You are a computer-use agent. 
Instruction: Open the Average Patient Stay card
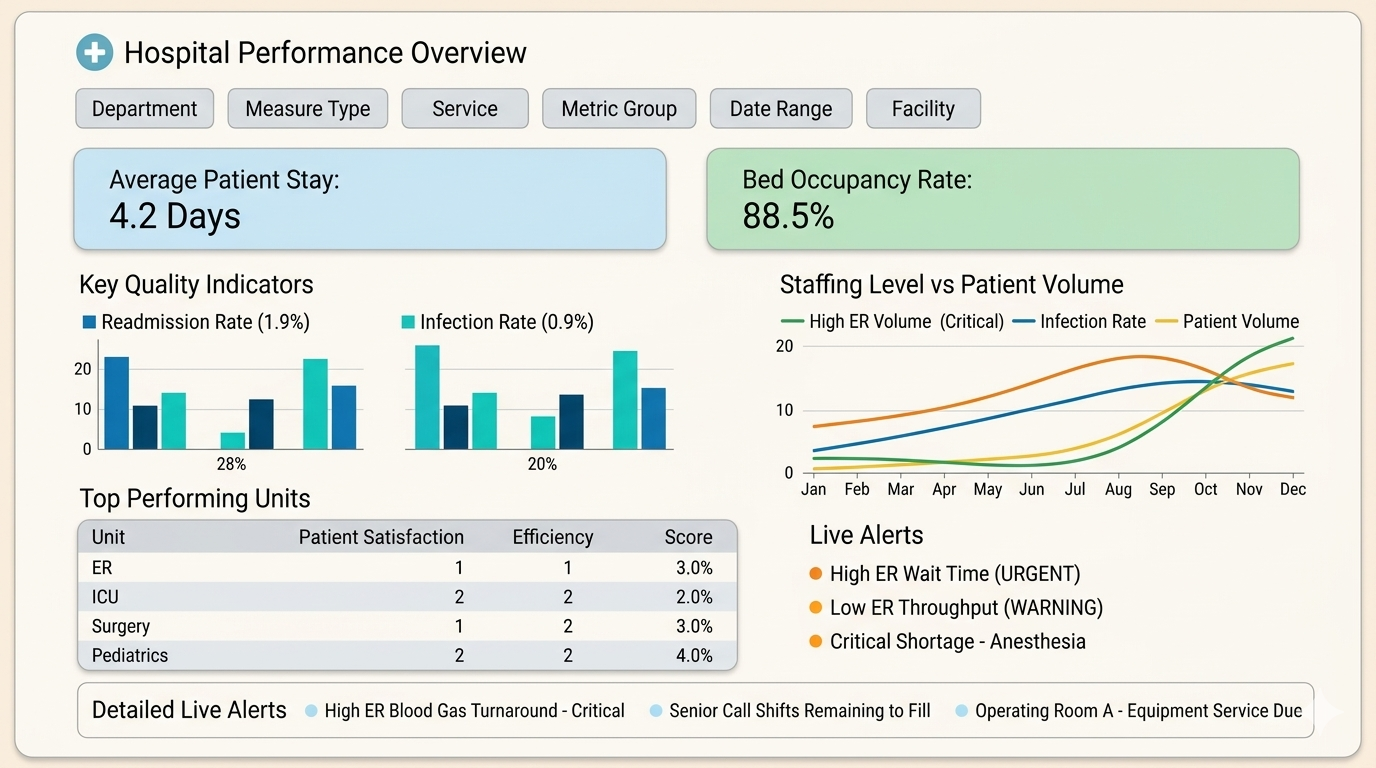(370, 199)
